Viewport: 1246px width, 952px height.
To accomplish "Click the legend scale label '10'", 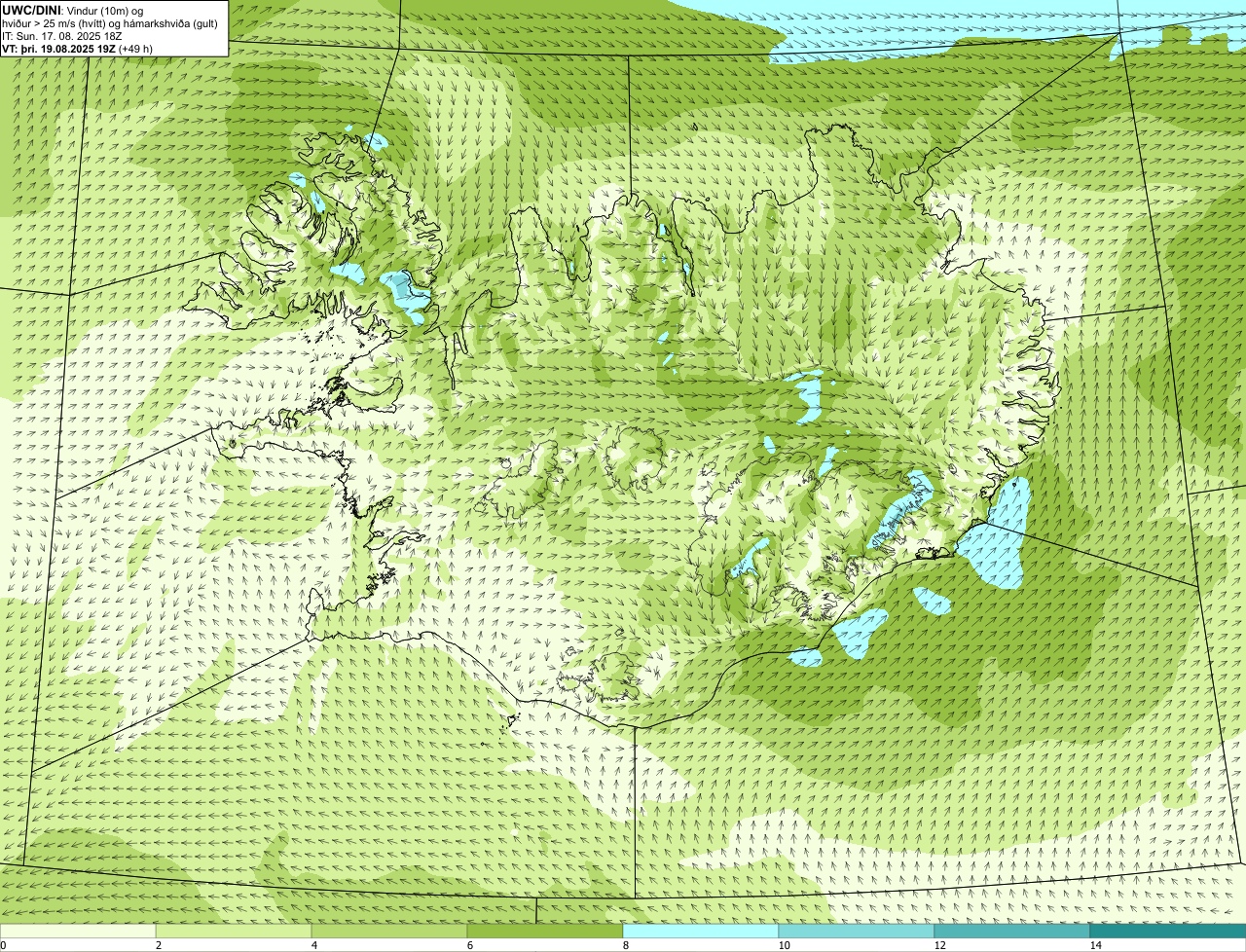I will pos(784,945).
